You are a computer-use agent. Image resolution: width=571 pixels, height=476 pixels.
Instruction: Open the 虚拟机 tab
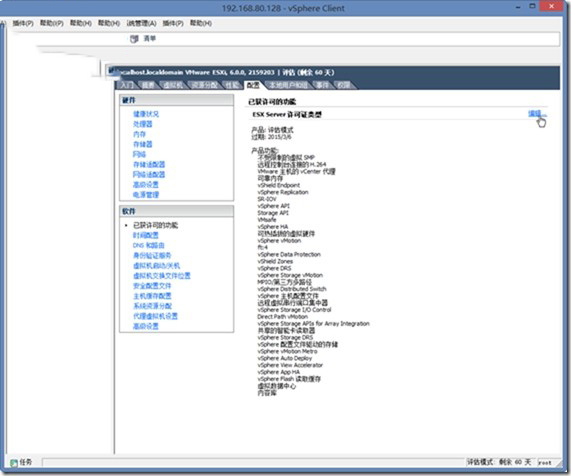[173, 85]
